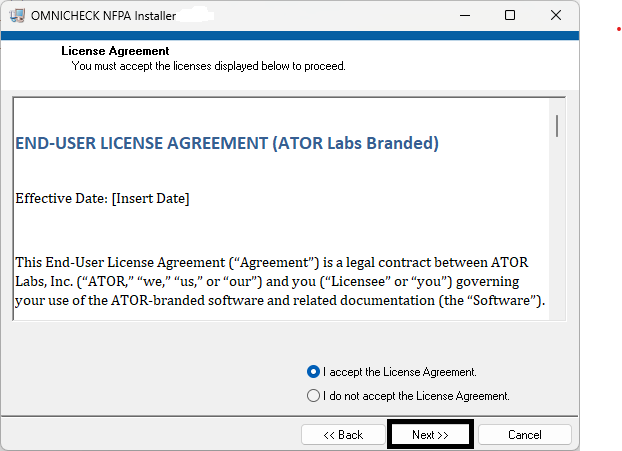The image size is (622, 451).
Task: Click the OMNICHECK installer title bar icon
Action: click(17, 15)
